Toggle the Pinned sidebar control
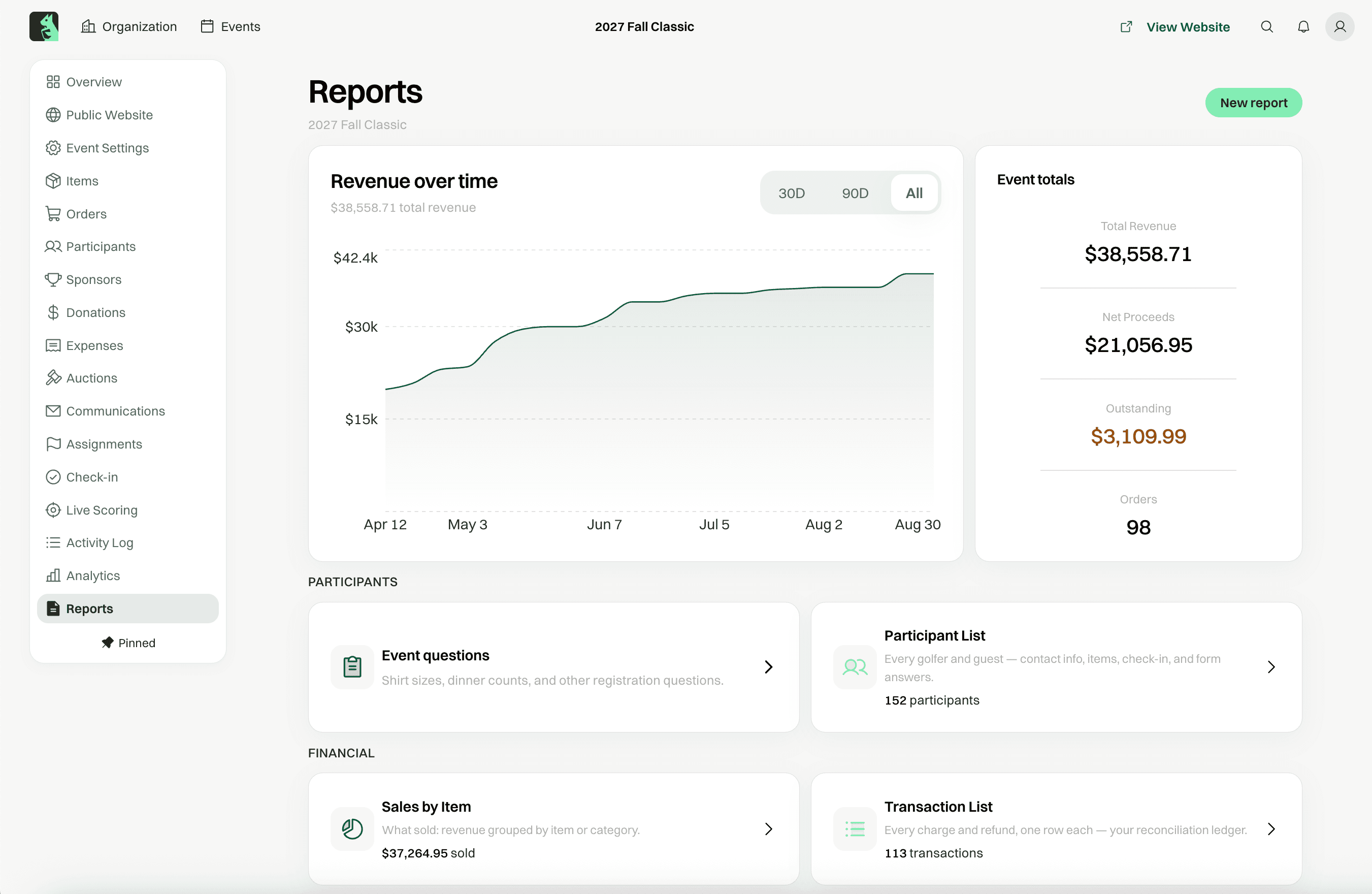This screenshot has height=894, width=1372. (x=128, y=643)
